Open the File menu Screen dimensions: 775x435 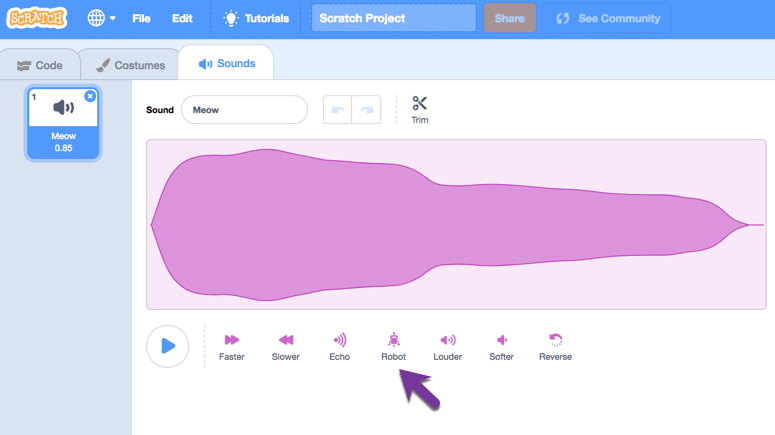pyautogui.click(x=141, y=18)
